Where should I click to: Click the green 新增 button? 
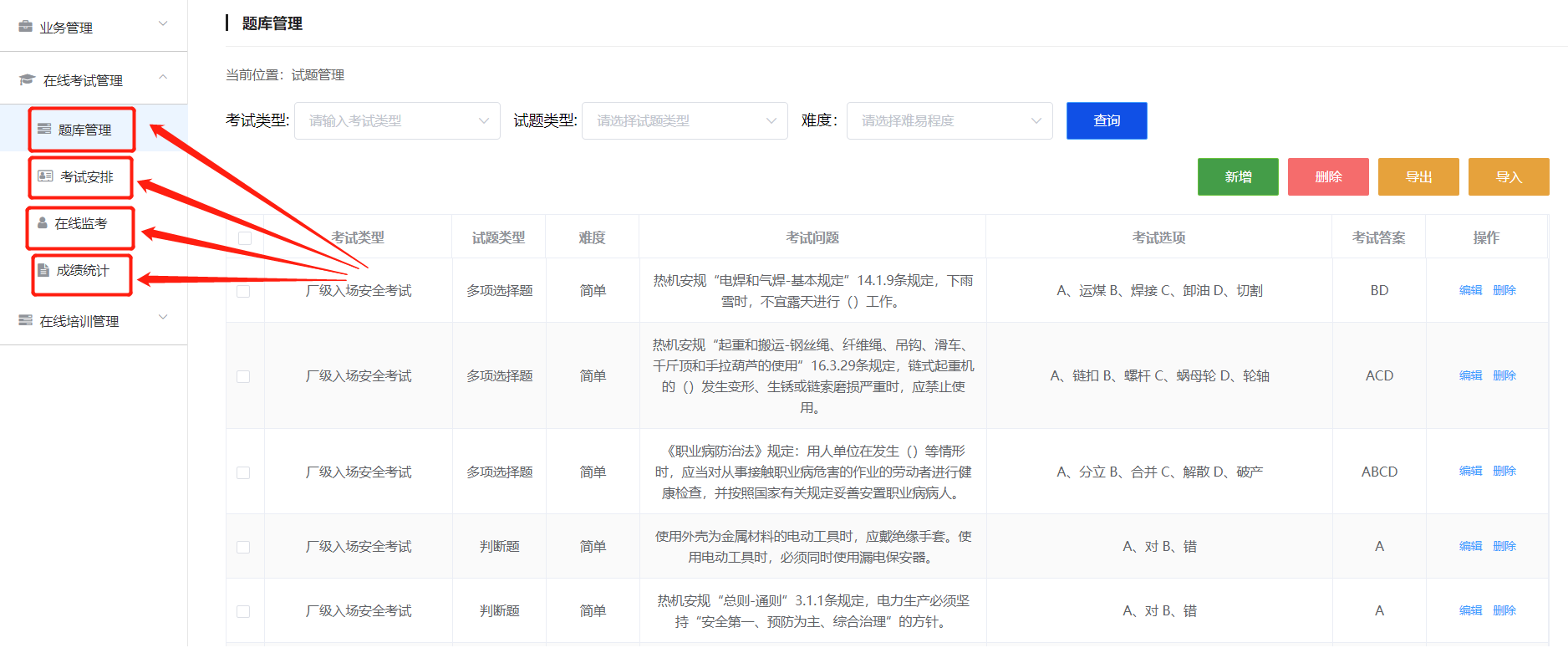pos(1237,177)
